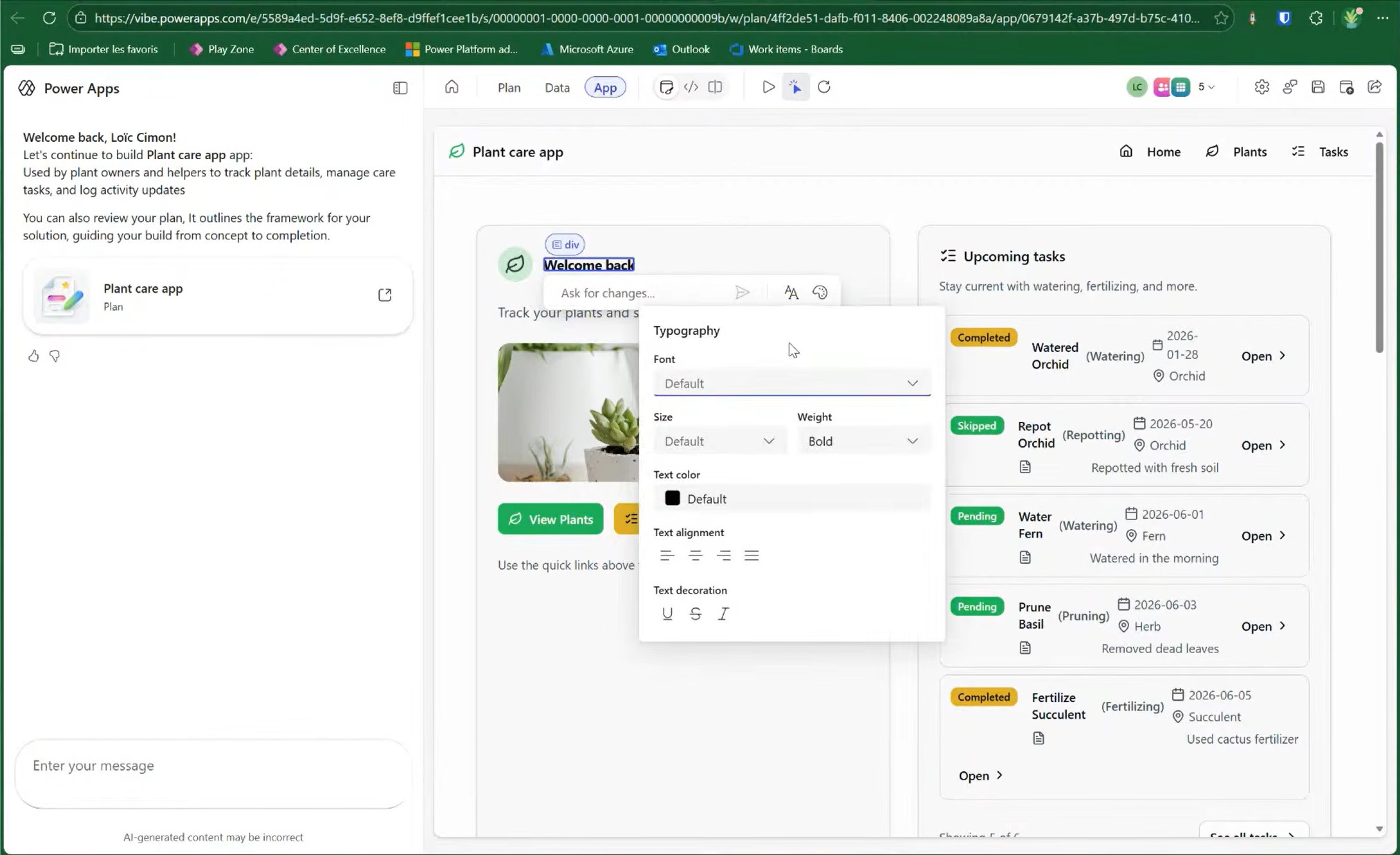Click the black Text color swatch
1400x855 pixels.
point(672,498)
